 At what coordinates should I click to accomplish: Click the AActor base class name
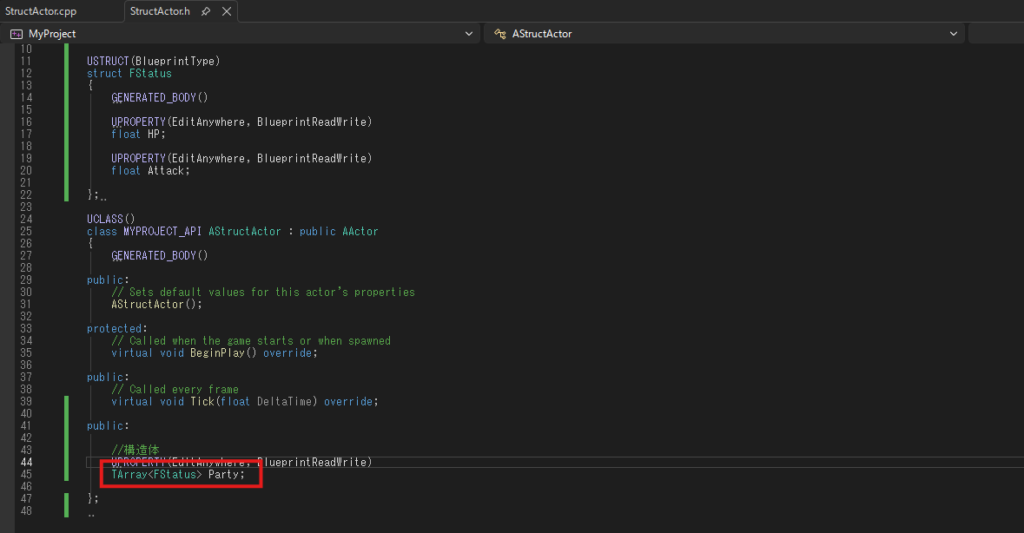click(x=360, y=231)
